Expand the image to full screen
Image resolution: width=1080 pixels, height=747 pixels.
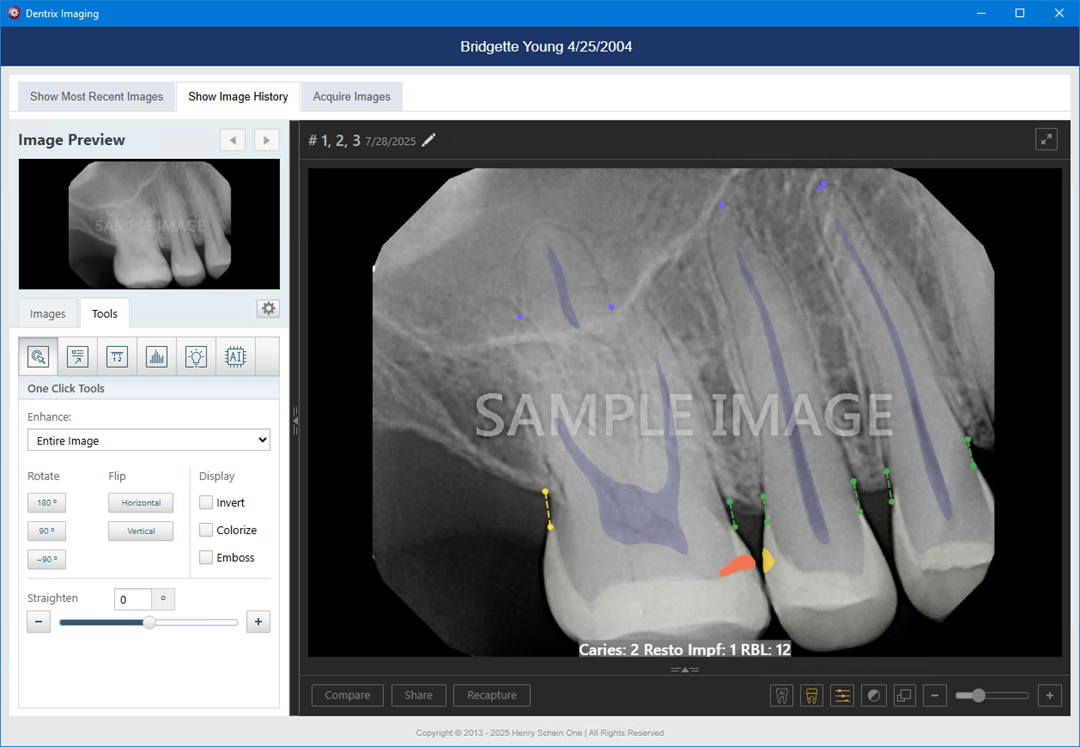(1046, 139)
